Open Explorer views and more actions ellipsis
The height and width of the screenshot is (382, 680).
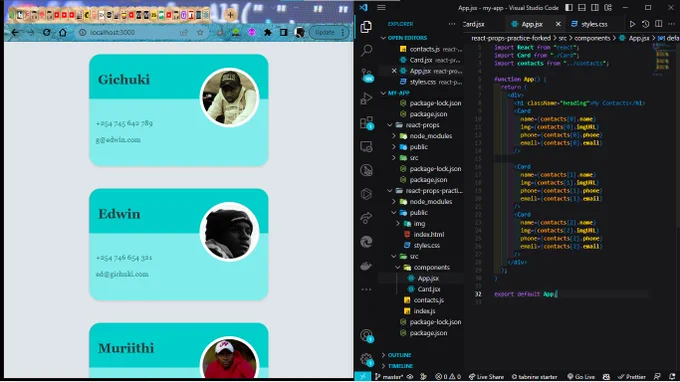click(452, 24)
